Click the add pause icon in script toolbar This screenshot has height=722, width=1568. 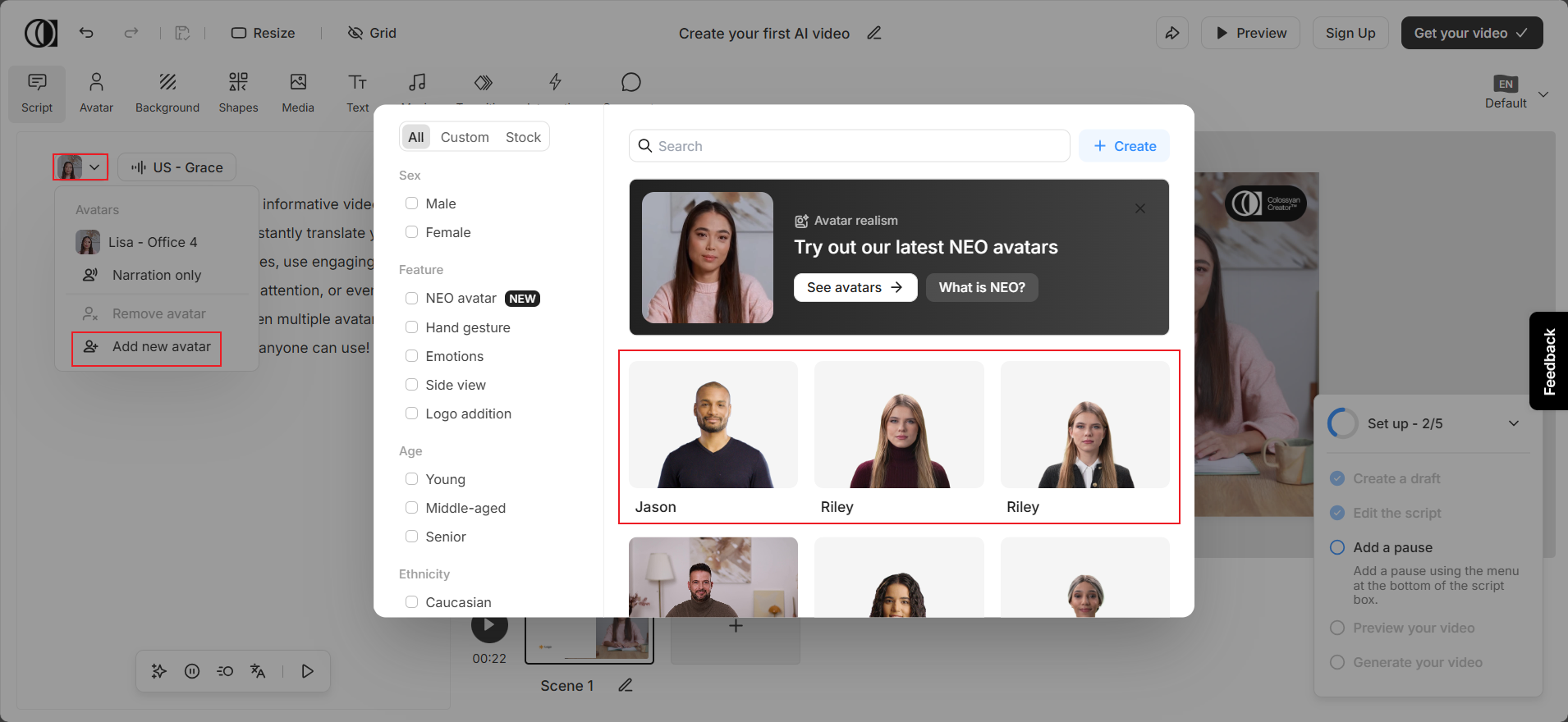point(192,671)
